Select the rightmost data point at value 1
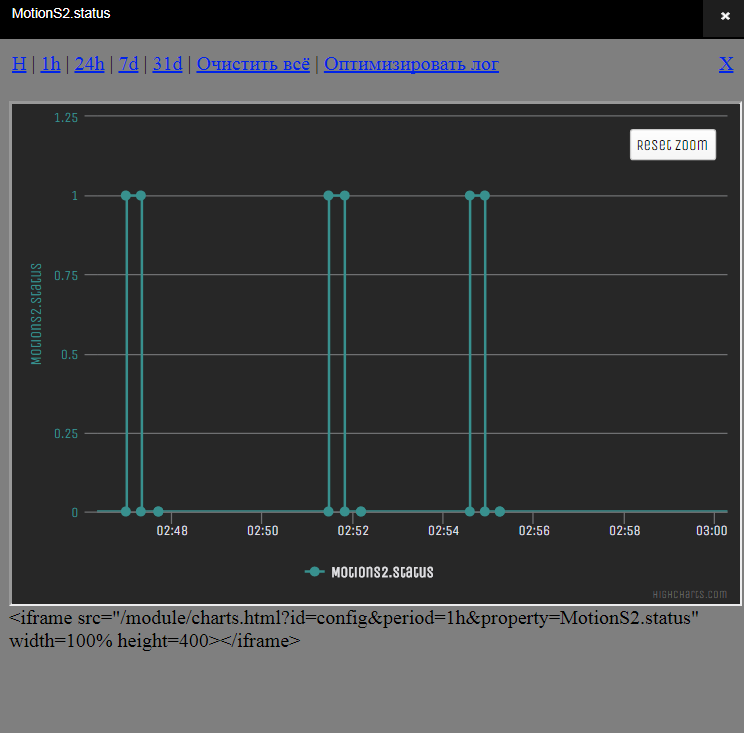Image resolution: width=744 pixels, height=733 pixels. [x=484, y=196]
